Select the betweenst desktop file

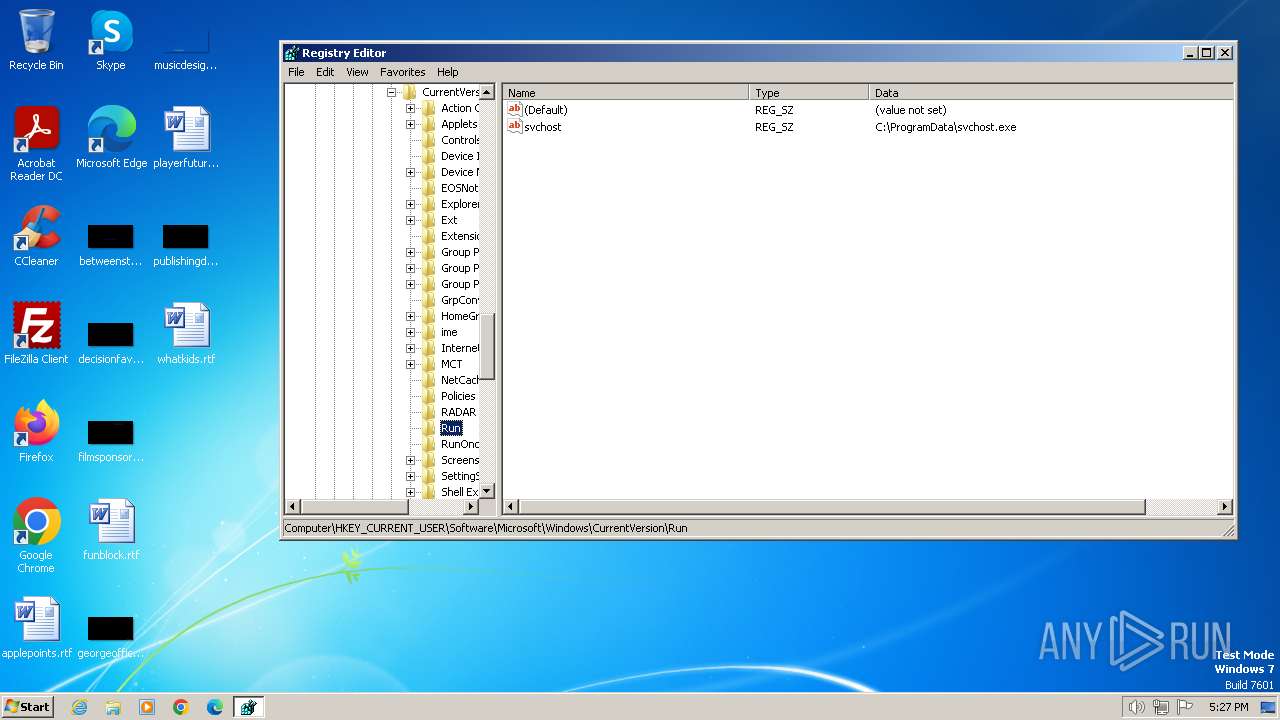point(111,245)
